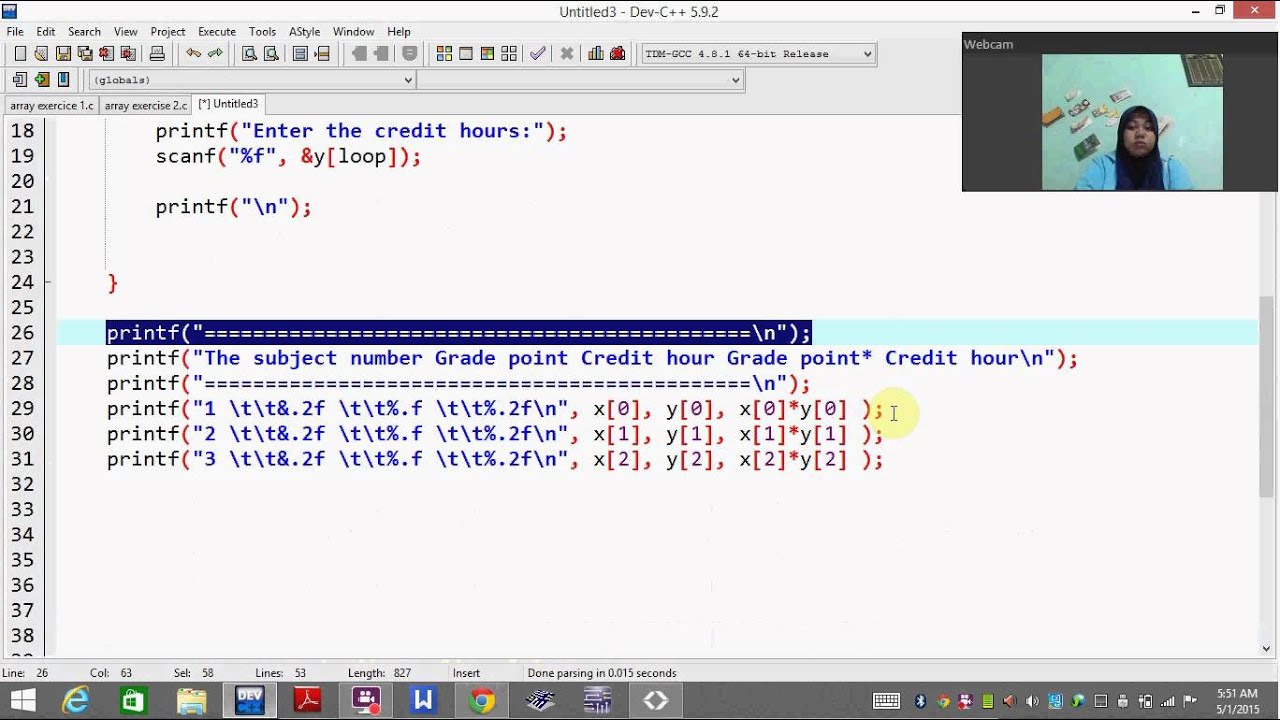This screenshot has height=720, width=1280.
Task: Open the Windows Start button
Action: [x=22, y=700]
